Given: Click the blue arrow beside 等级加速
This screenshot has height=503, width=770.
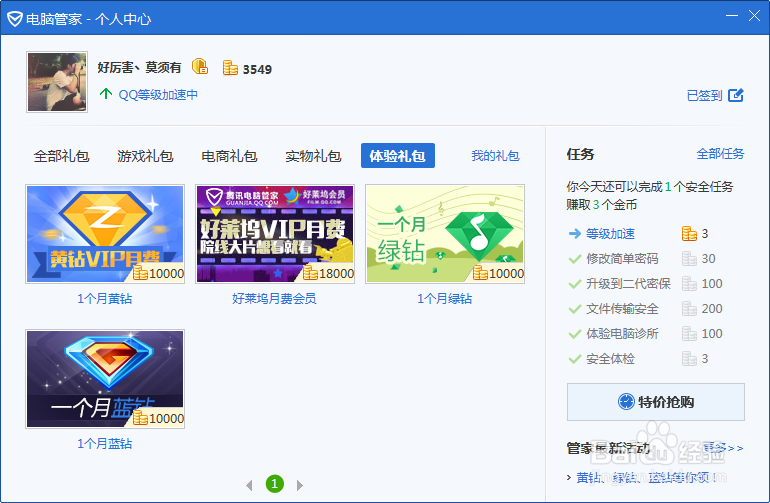Looking at the screenshot, I should (x=575, y=234).
